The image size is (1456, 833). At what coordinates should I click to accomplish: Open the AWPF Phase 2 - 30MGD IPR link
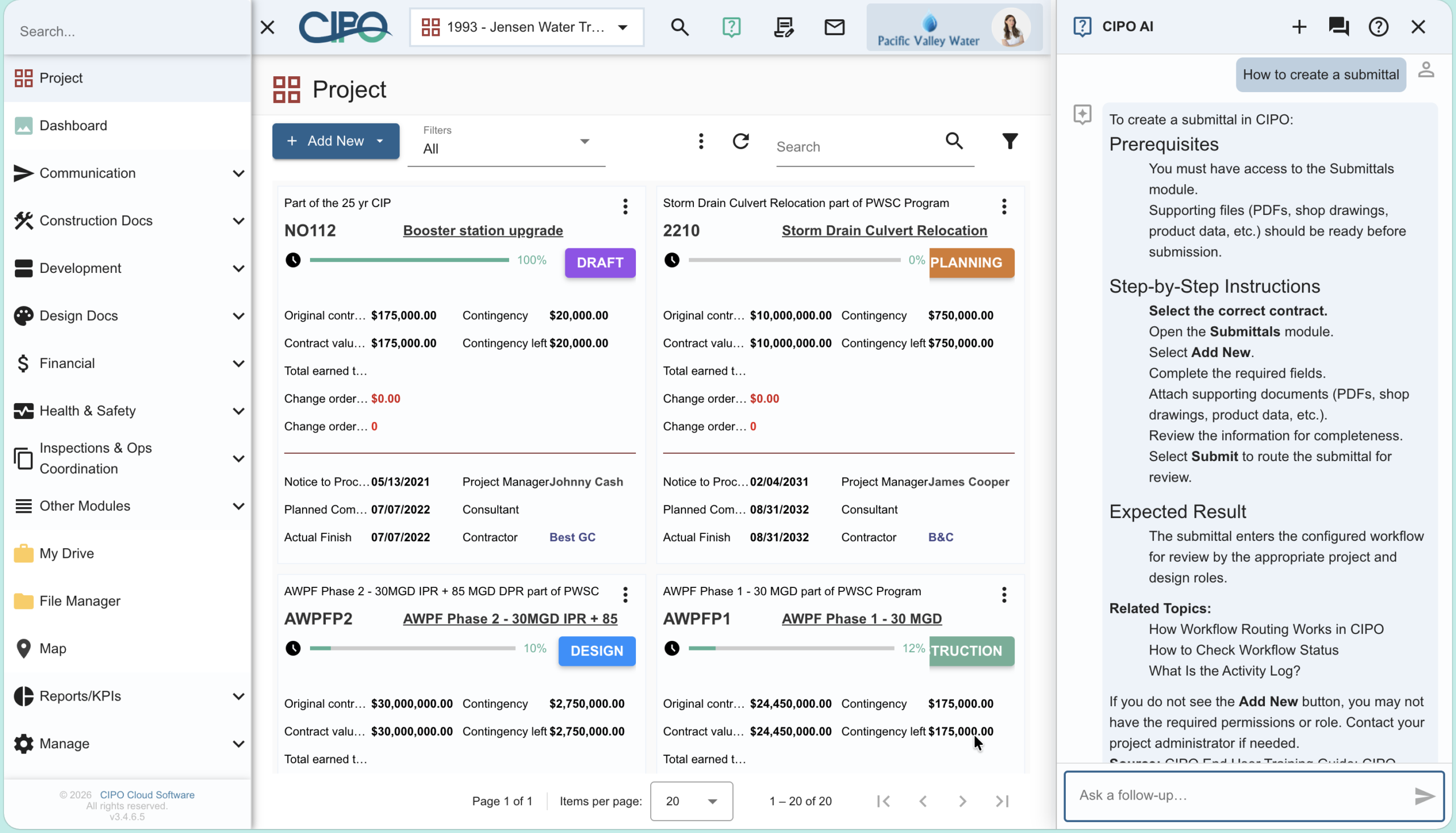[510, 619]
